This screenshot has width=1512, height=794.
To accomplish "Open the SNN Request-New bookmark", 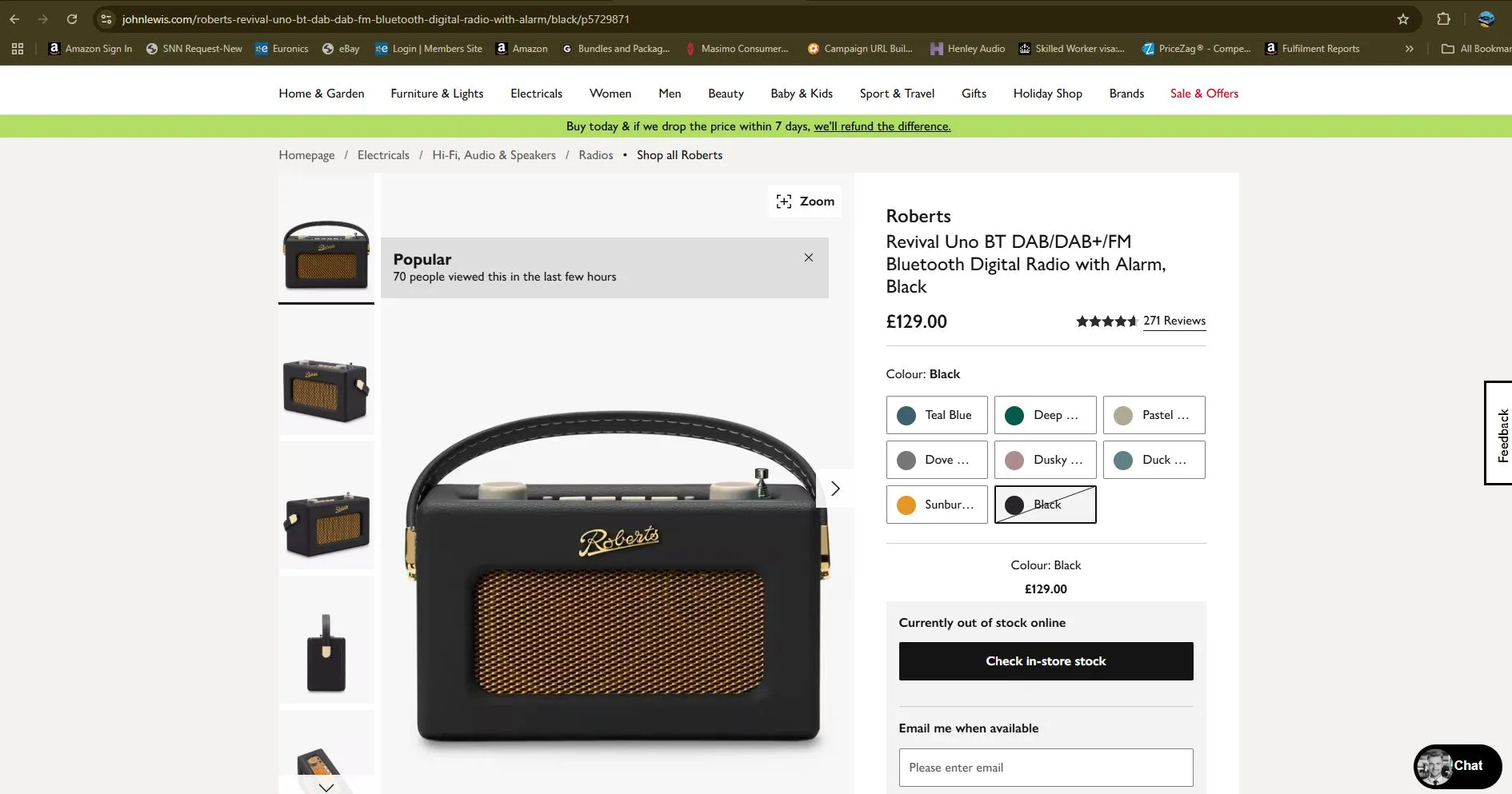I will click(194, 49).
